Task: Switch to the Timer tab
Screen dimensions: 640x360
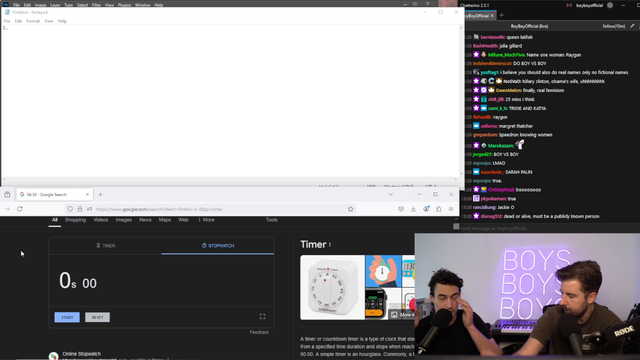Action: coord(106,246)
